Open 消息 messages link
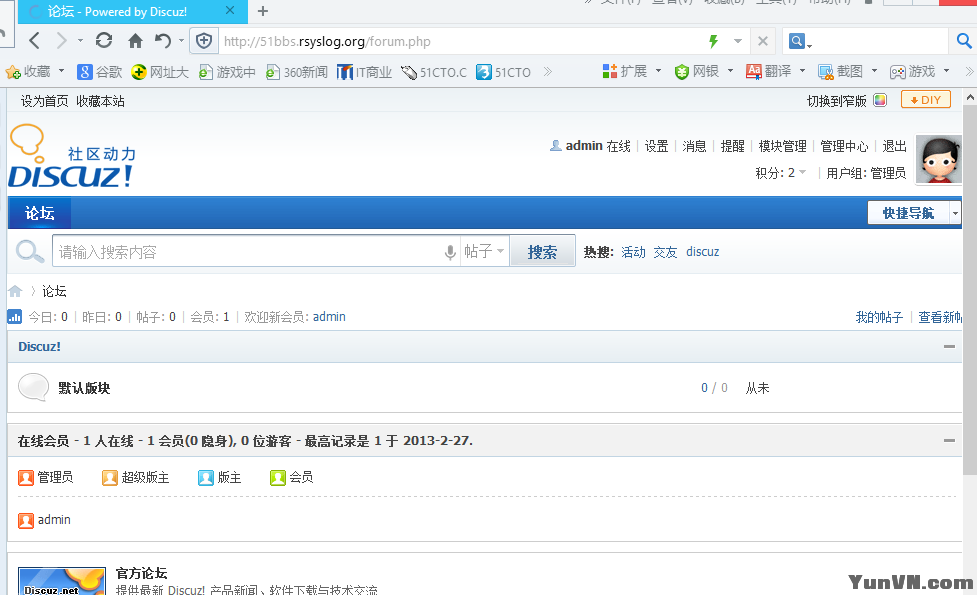This screenshot has height=595, width=977. click(x=694, y=146)
